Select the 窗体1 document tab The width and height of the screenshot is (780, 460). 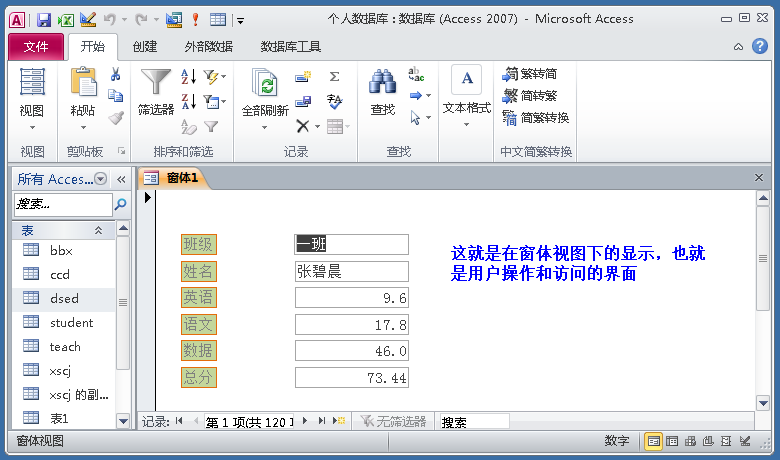point(172,178)
